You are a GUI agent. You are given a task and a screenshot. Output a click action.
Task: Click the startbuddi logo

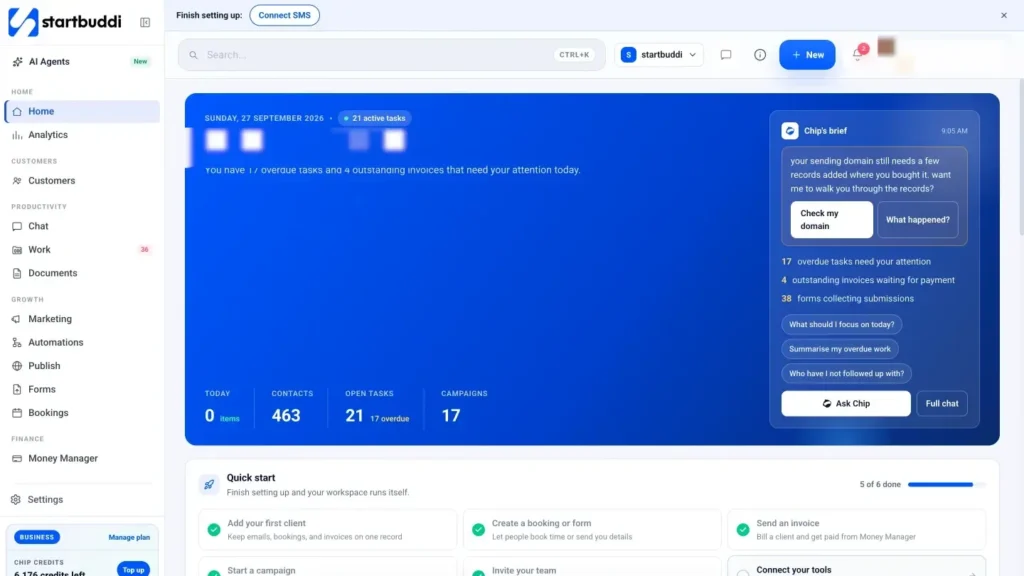pyautogui.click(x=65, y=22)
